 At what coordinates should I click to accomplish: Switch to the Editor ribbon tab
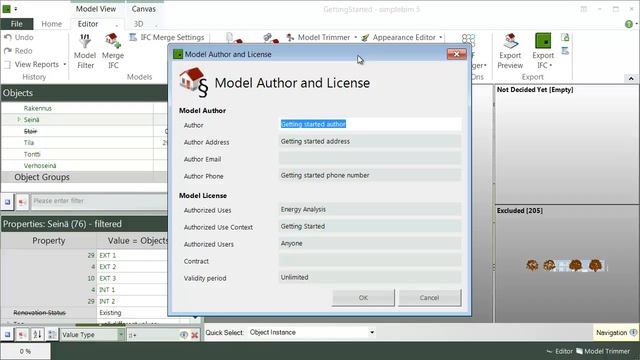88,24
